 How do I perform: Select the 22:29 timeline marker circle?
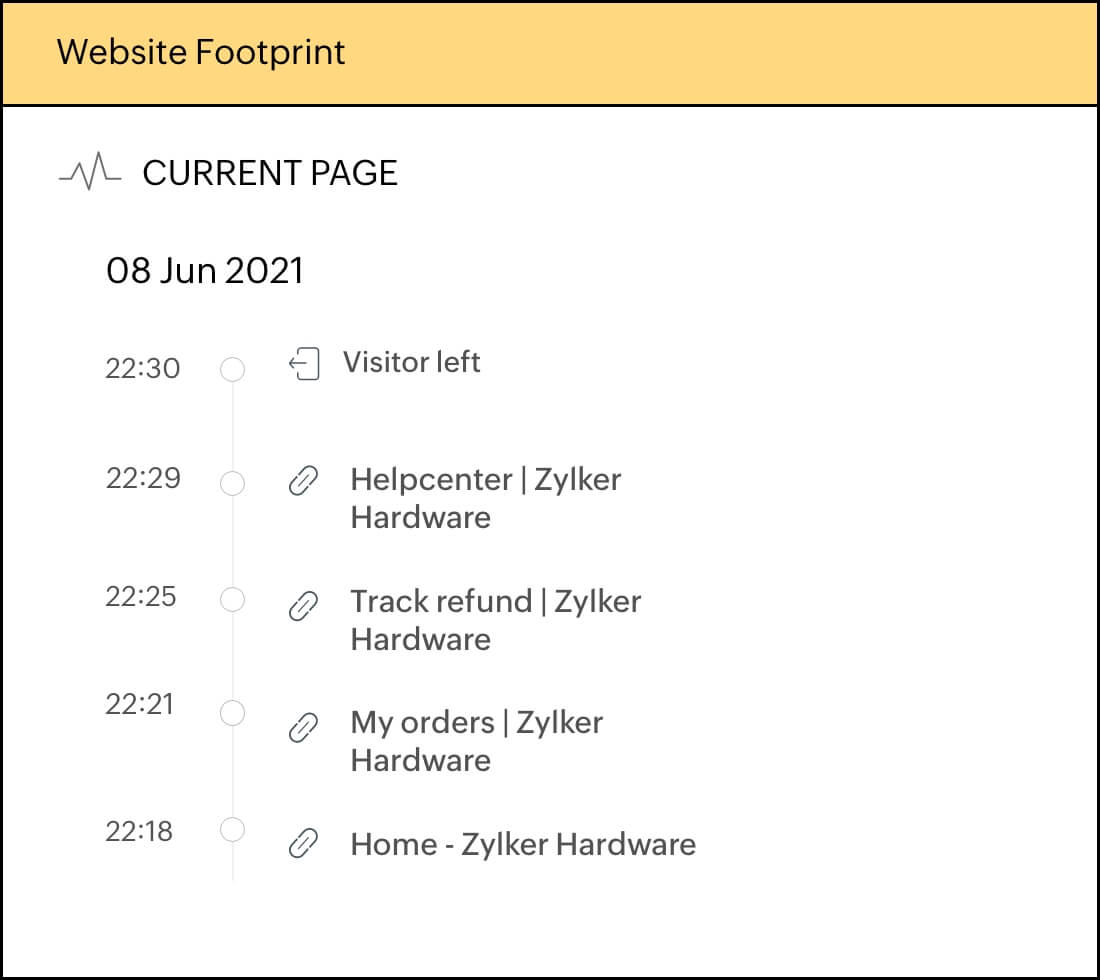point(232,484)
